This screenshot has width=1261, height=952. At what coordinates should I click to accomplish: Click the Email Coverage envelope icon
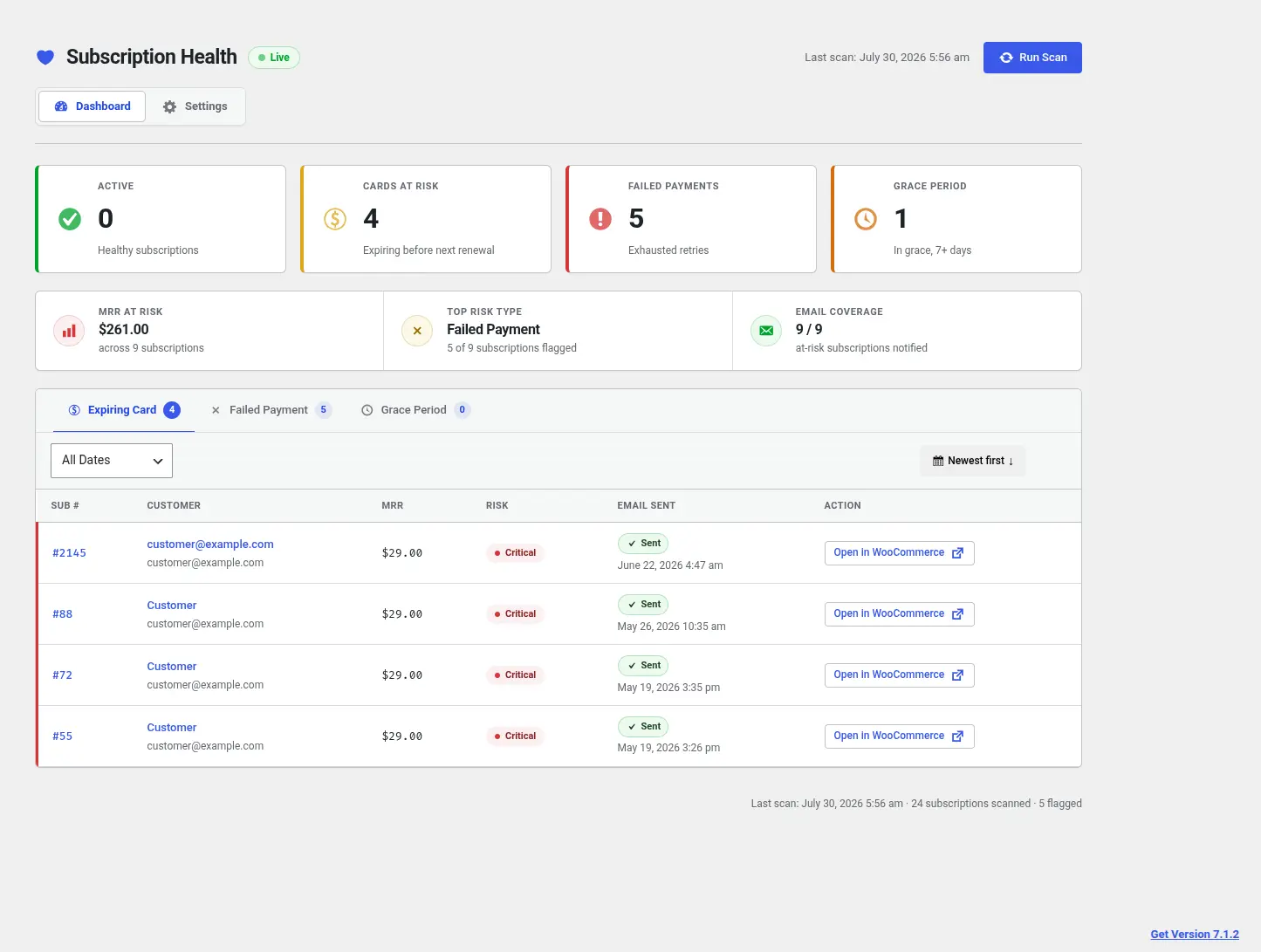point(766,331)
